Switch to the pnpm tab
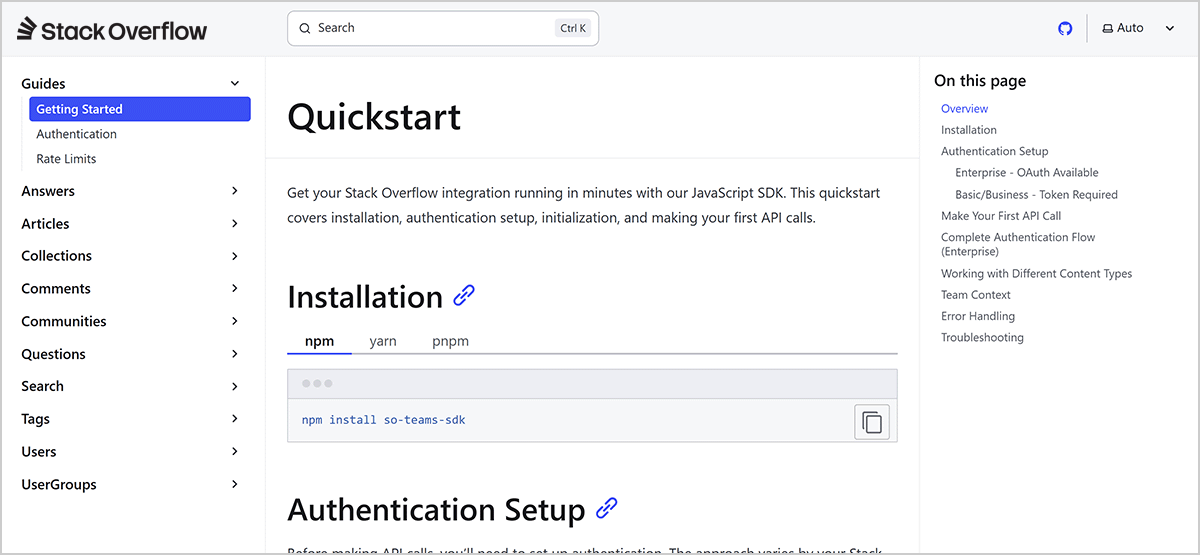Viewport: 1200px width, 555px height. tap(450, 341)
